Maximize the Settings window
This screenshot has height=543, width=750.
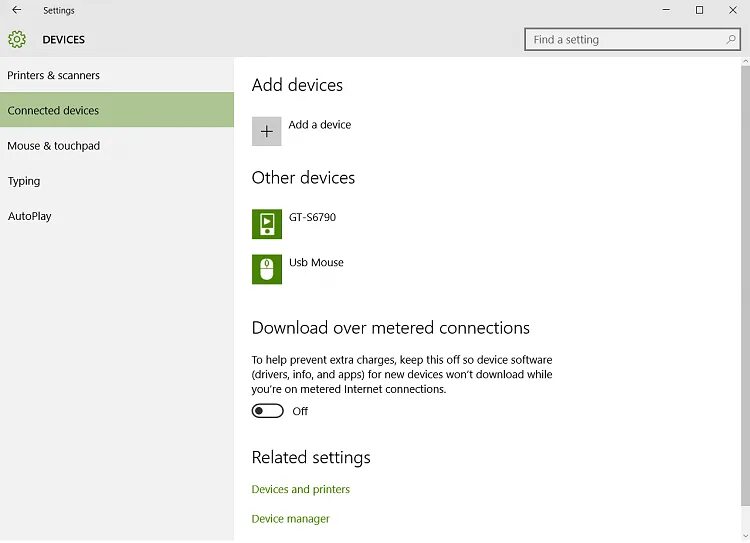(699, 10)
